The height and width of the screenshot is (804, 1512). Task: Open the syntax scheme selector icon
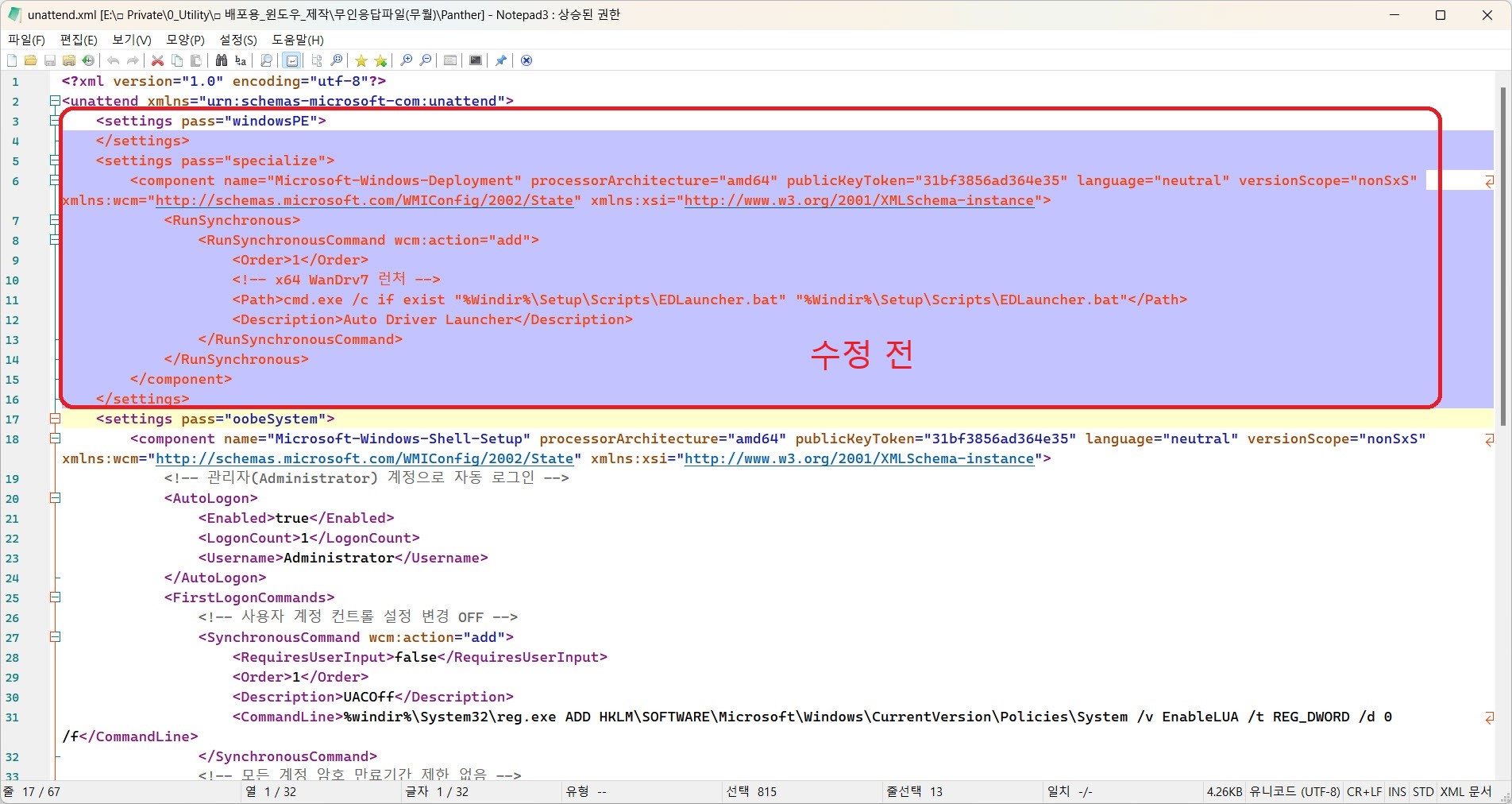coord(450,60)
